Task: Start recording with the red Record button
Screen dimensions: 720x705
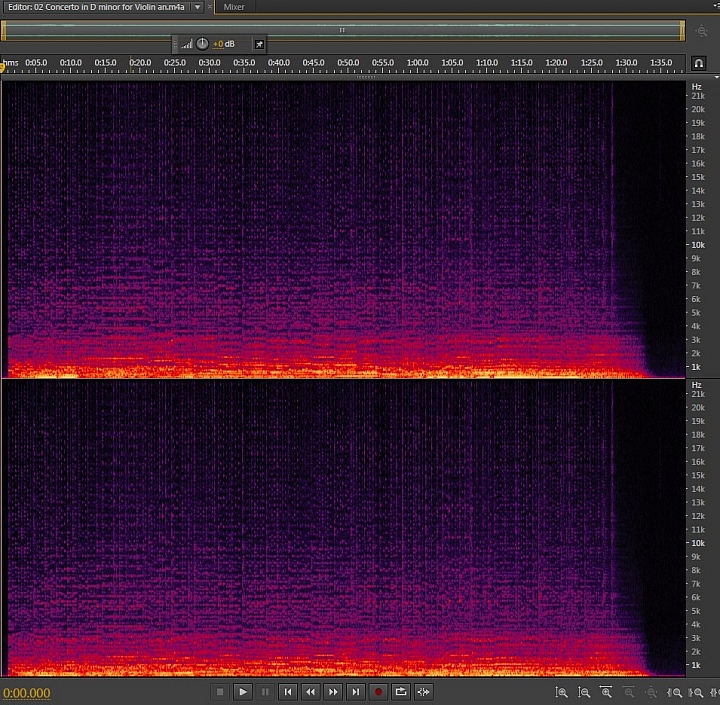Action: (378, 692)
